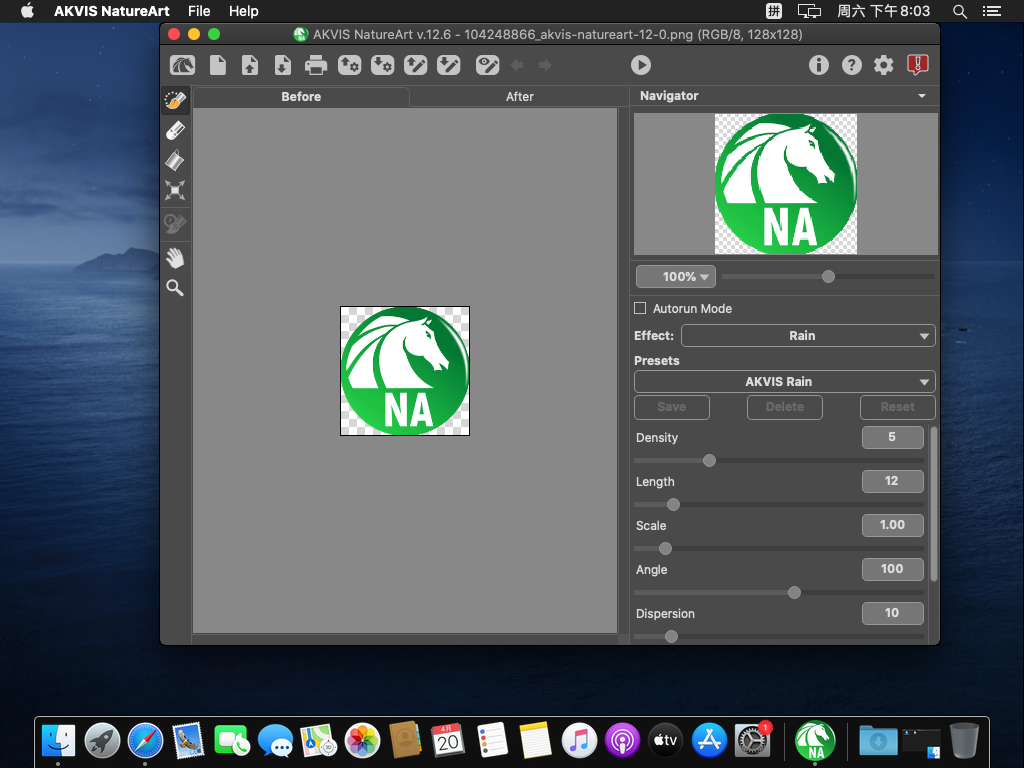Click the Angle value field
This screenshot has width=1024, height=768.
(x=892, y=569)
